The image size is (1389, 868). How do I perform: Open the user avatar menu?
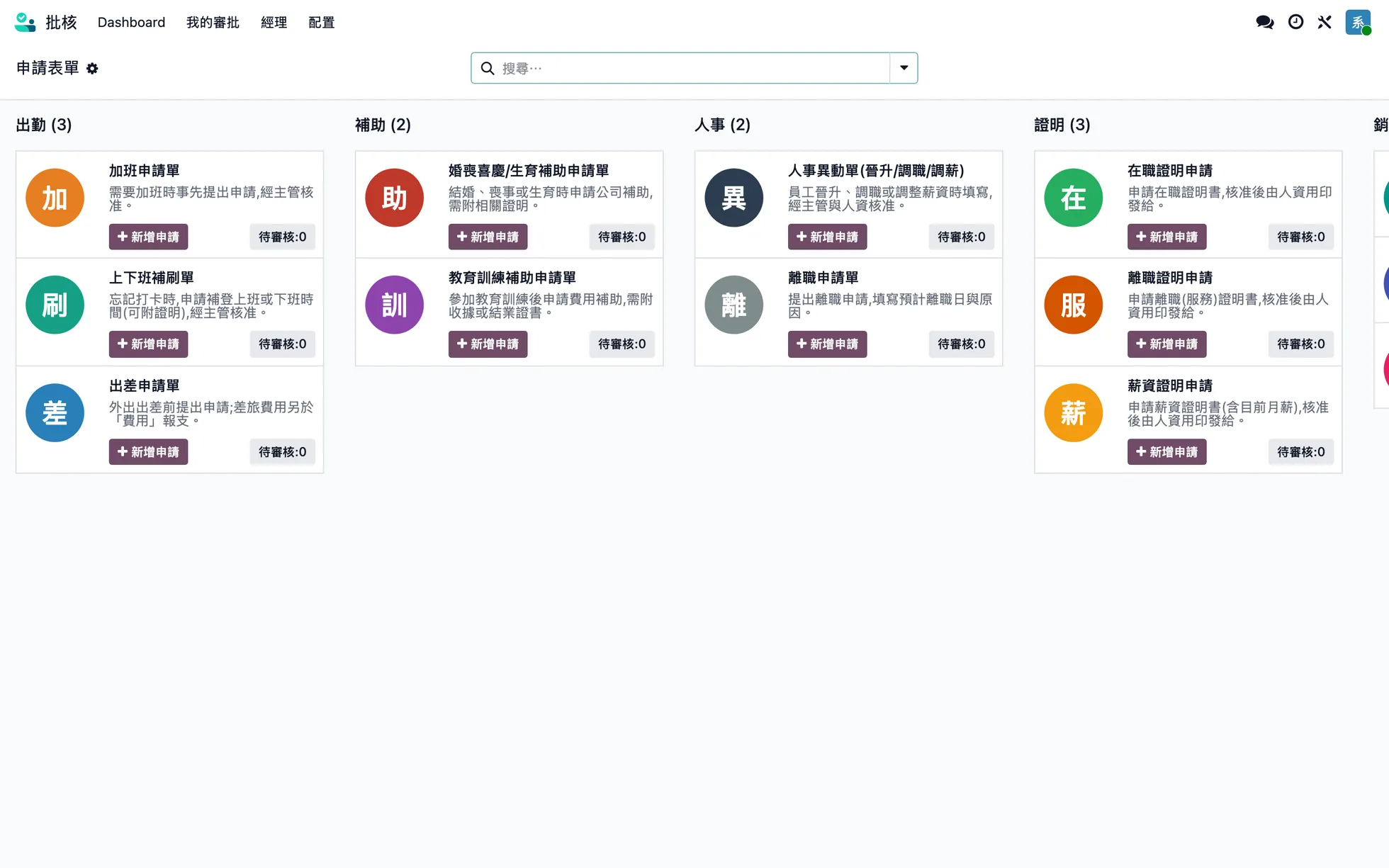coord(1358,22)
